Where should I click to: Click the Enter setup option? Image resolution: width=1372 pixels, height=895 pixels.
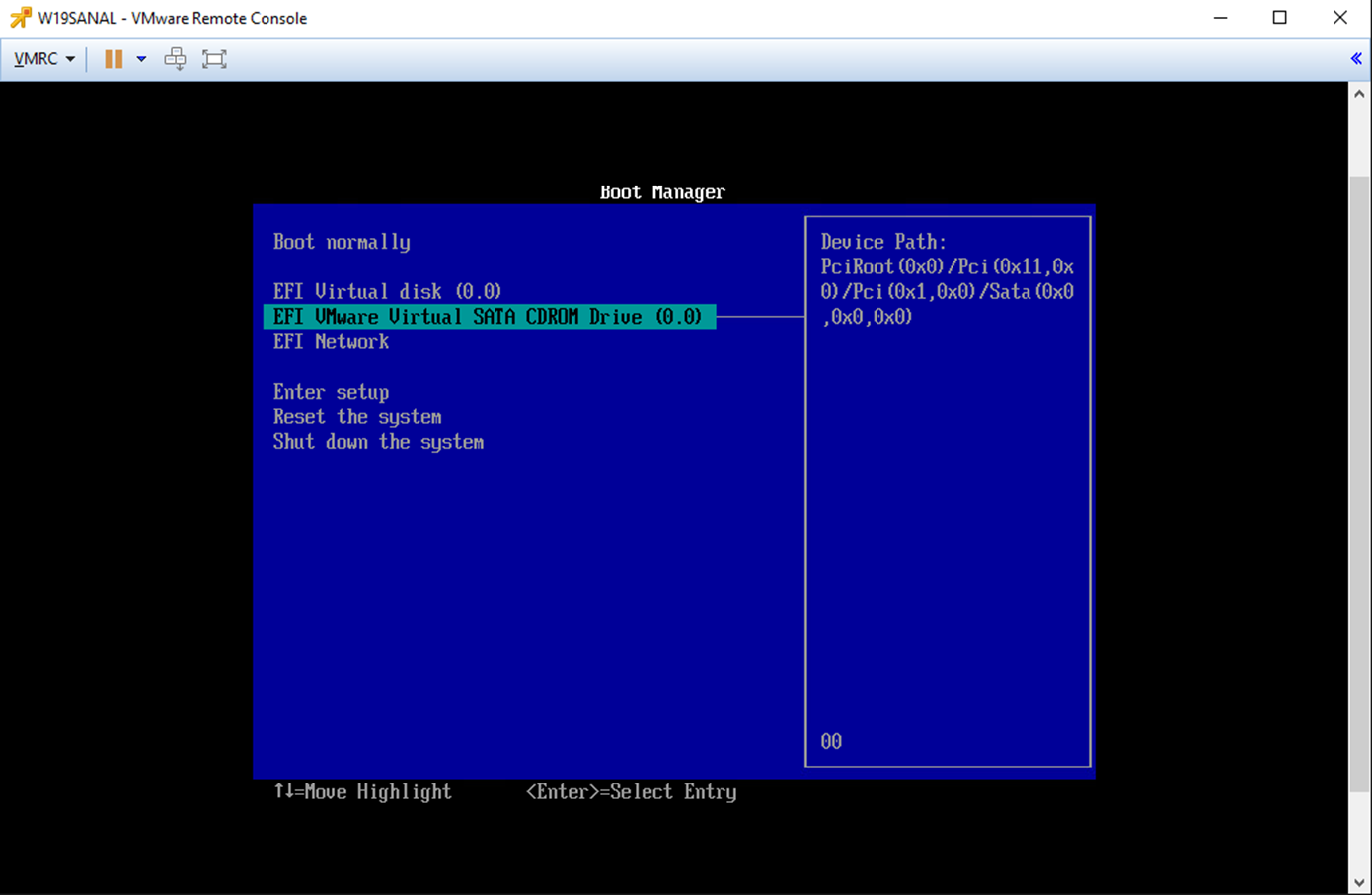(331, 392)
